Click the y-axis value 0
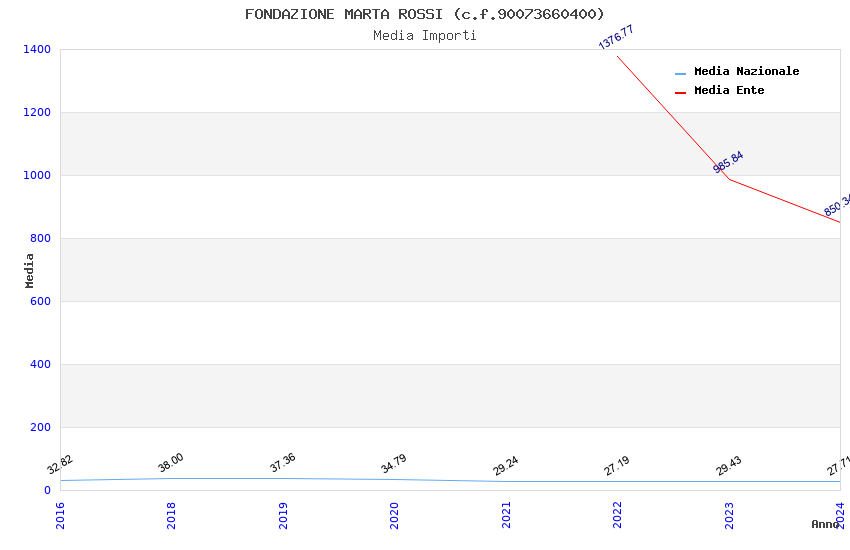Image resolution: width=850 pixels, height=550 pixels. pos(47,490)
